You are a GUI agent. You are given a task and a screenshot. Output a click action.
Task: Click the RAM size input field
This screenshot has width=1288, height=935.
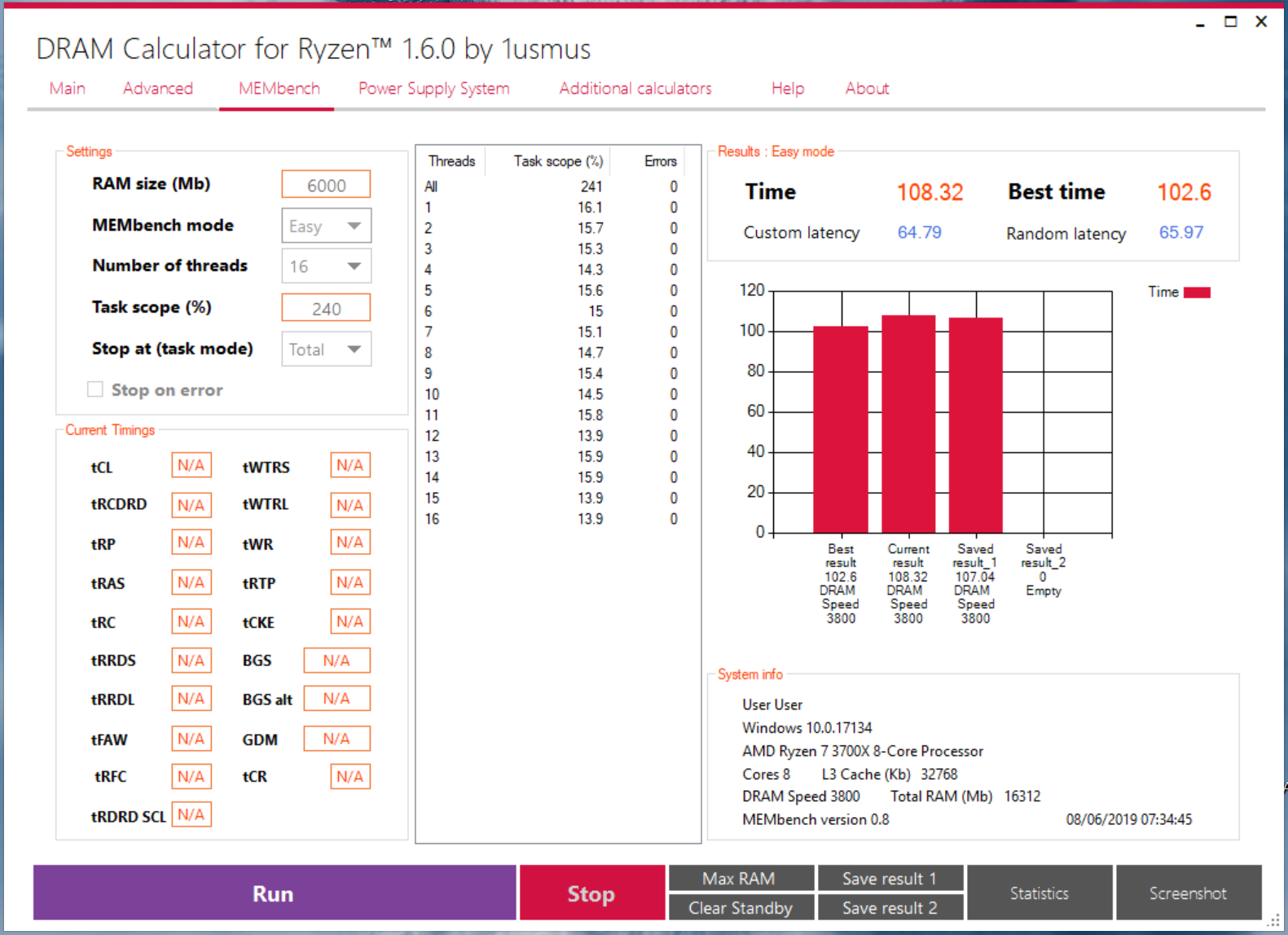[326, 185]
